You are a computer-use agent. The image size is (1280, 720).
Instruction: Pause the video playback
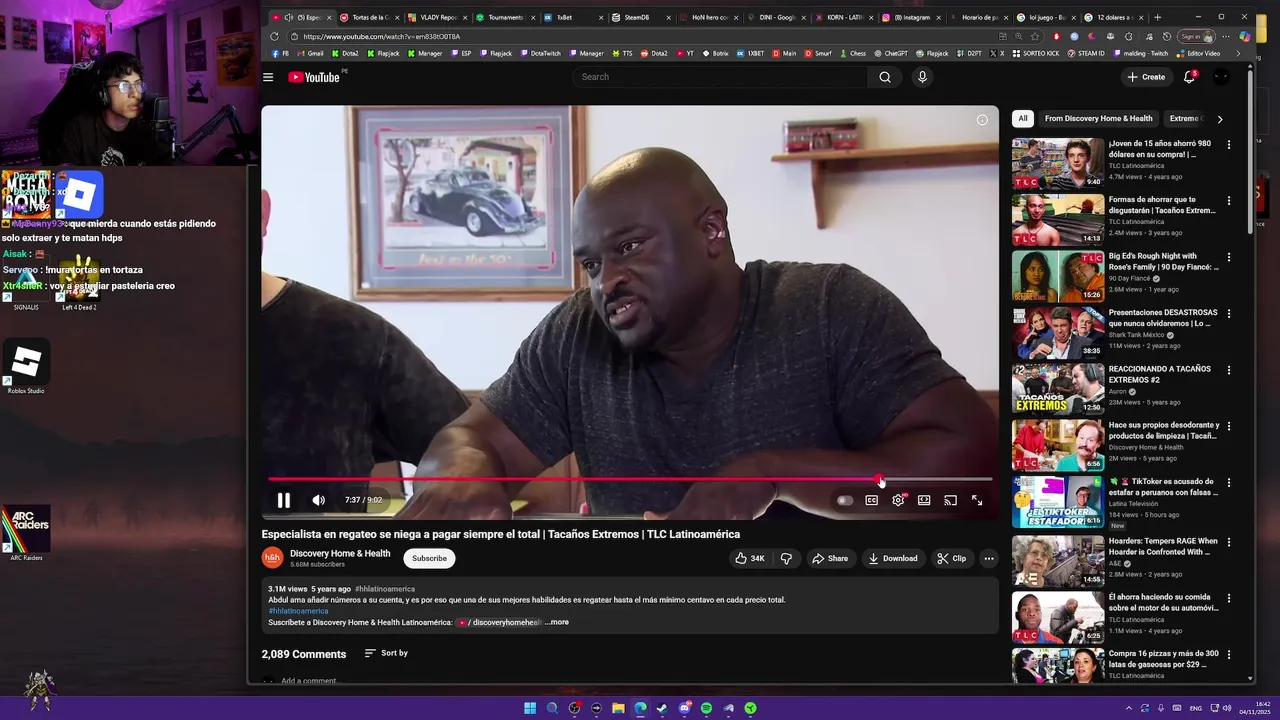pos(284,500)
